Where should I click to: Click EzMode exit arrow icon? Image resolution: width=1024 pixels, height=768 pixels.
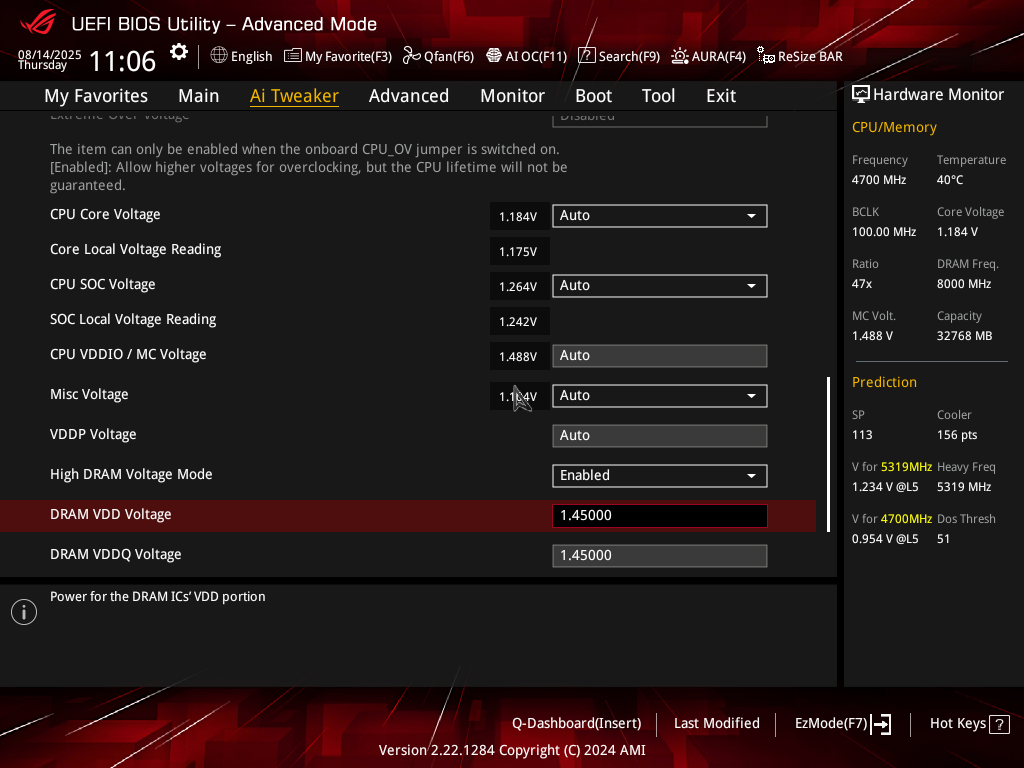(x=881, y=724)
